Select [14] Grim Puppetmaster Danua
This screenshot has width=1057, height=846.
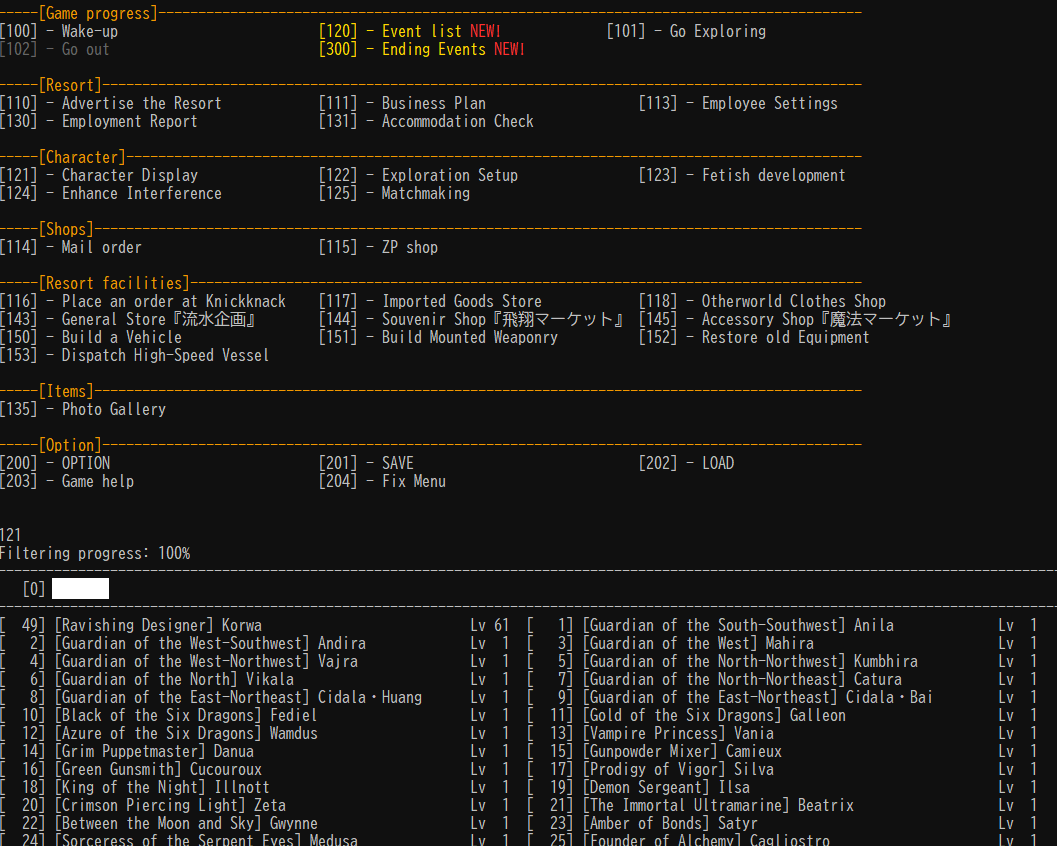tap(254, 752)
